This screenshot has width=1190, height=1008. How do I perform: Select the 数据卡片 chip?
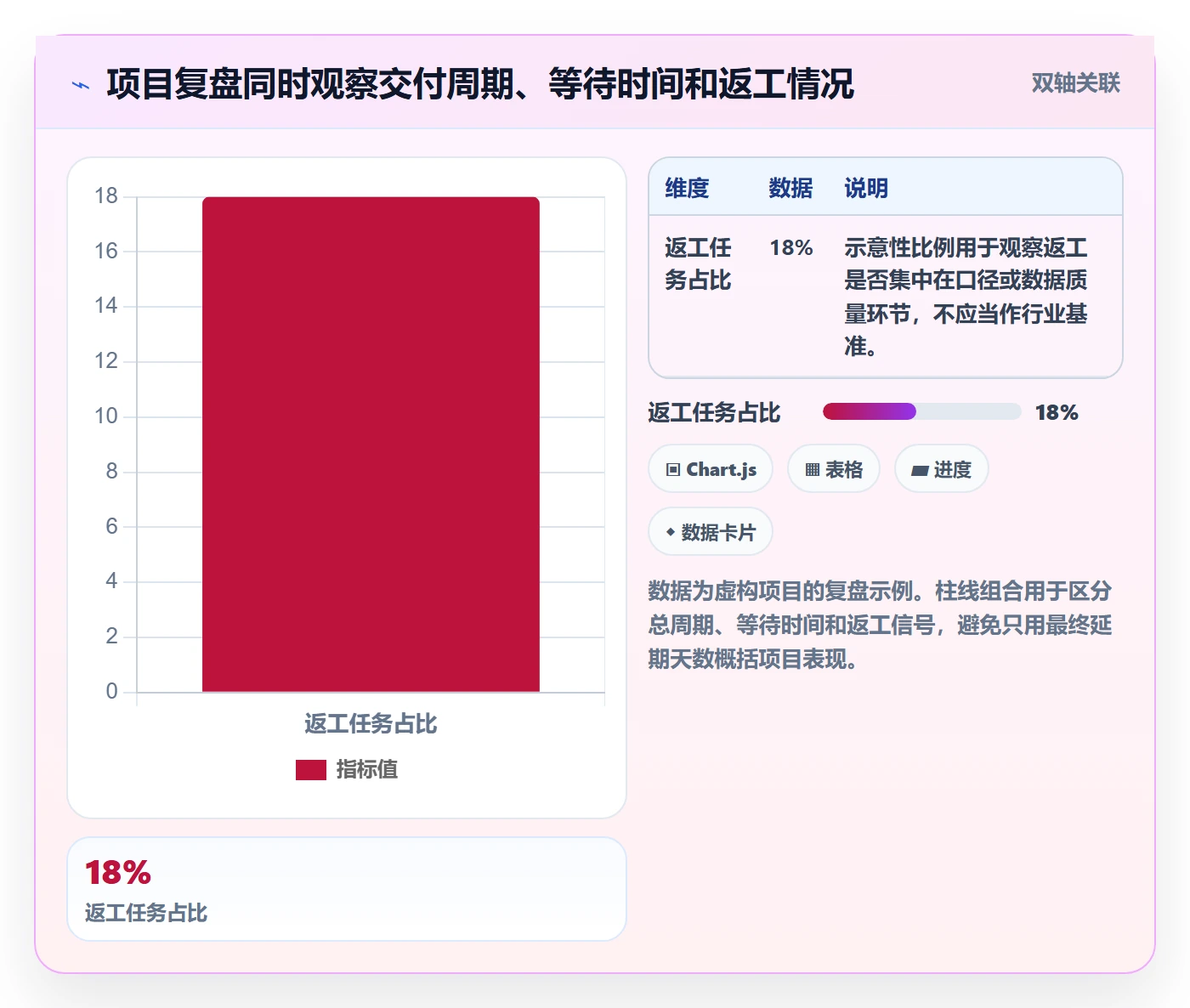pos(711,532)
